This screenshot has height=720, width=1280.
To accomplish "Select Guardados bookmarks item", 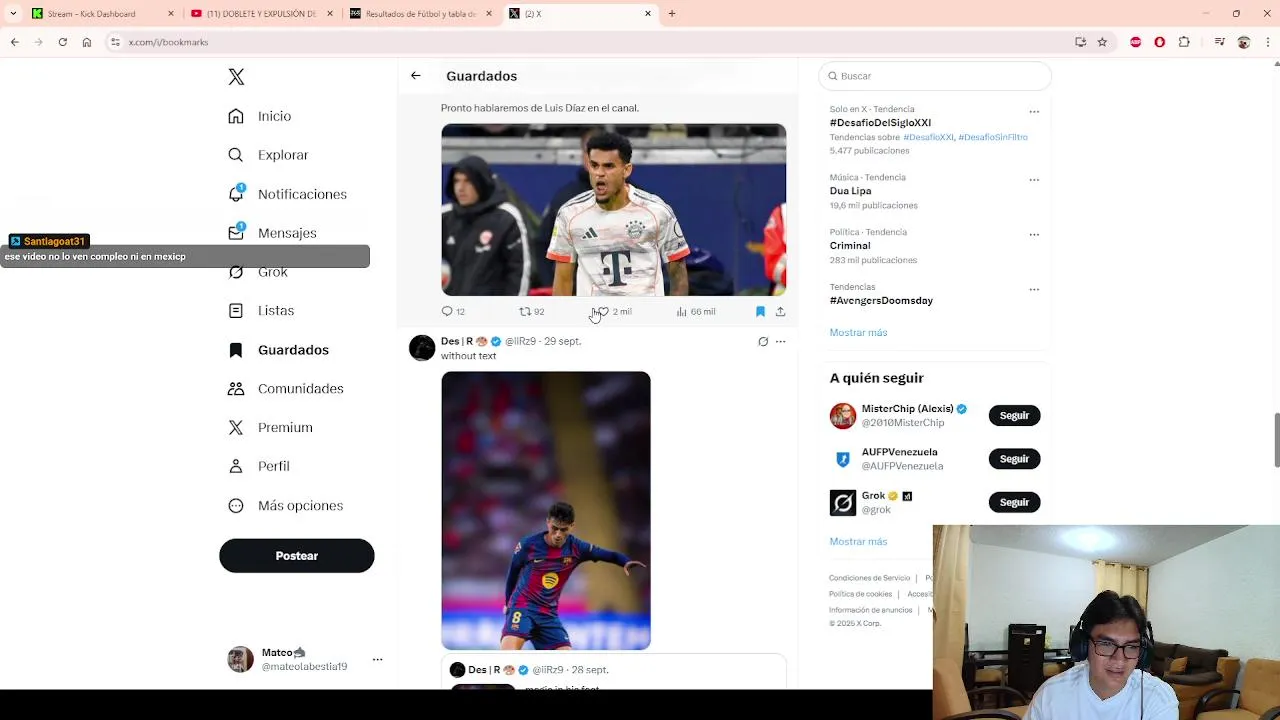I will 278,350.
